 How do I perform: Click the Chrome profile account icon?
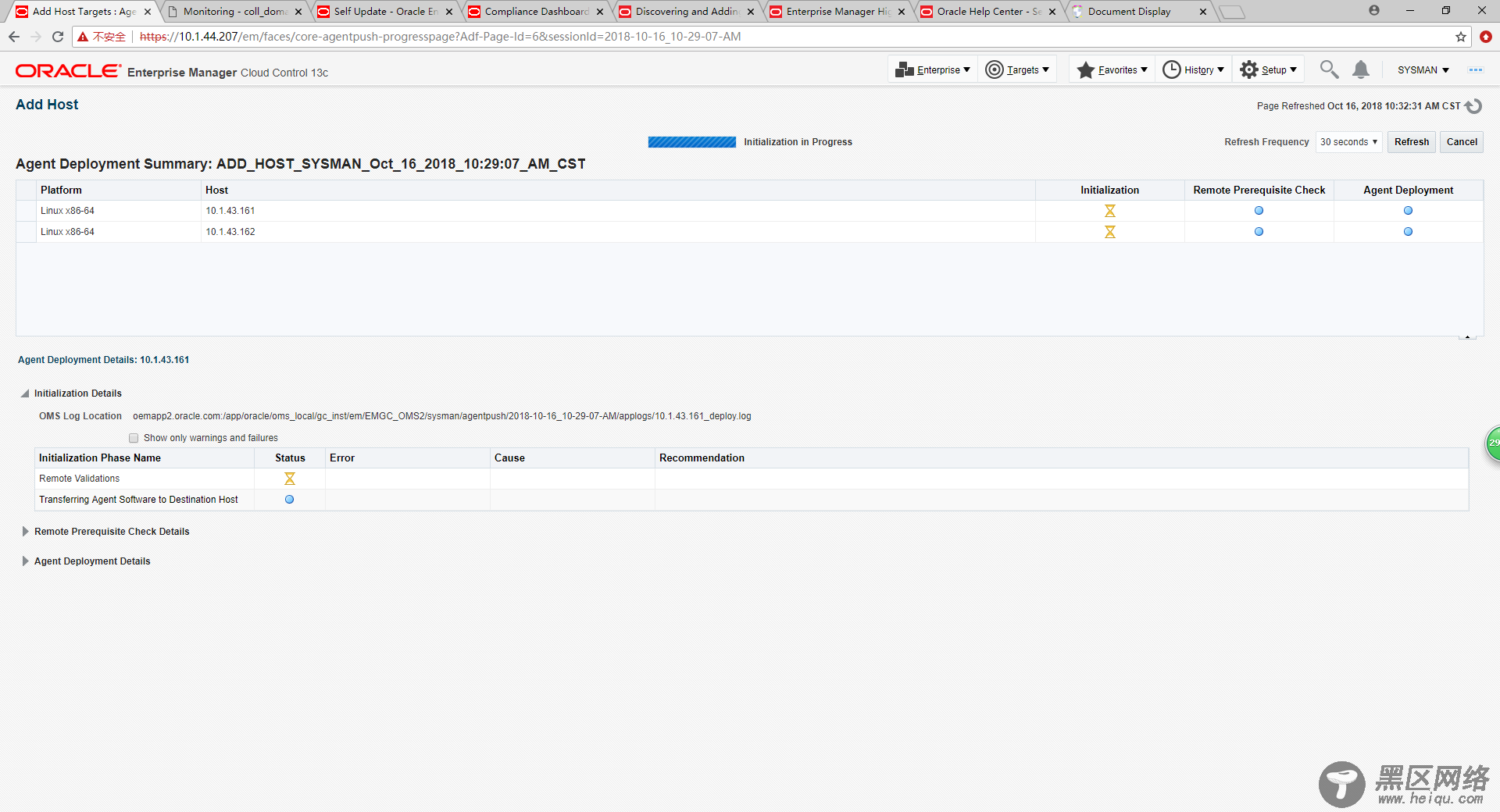1373,10
